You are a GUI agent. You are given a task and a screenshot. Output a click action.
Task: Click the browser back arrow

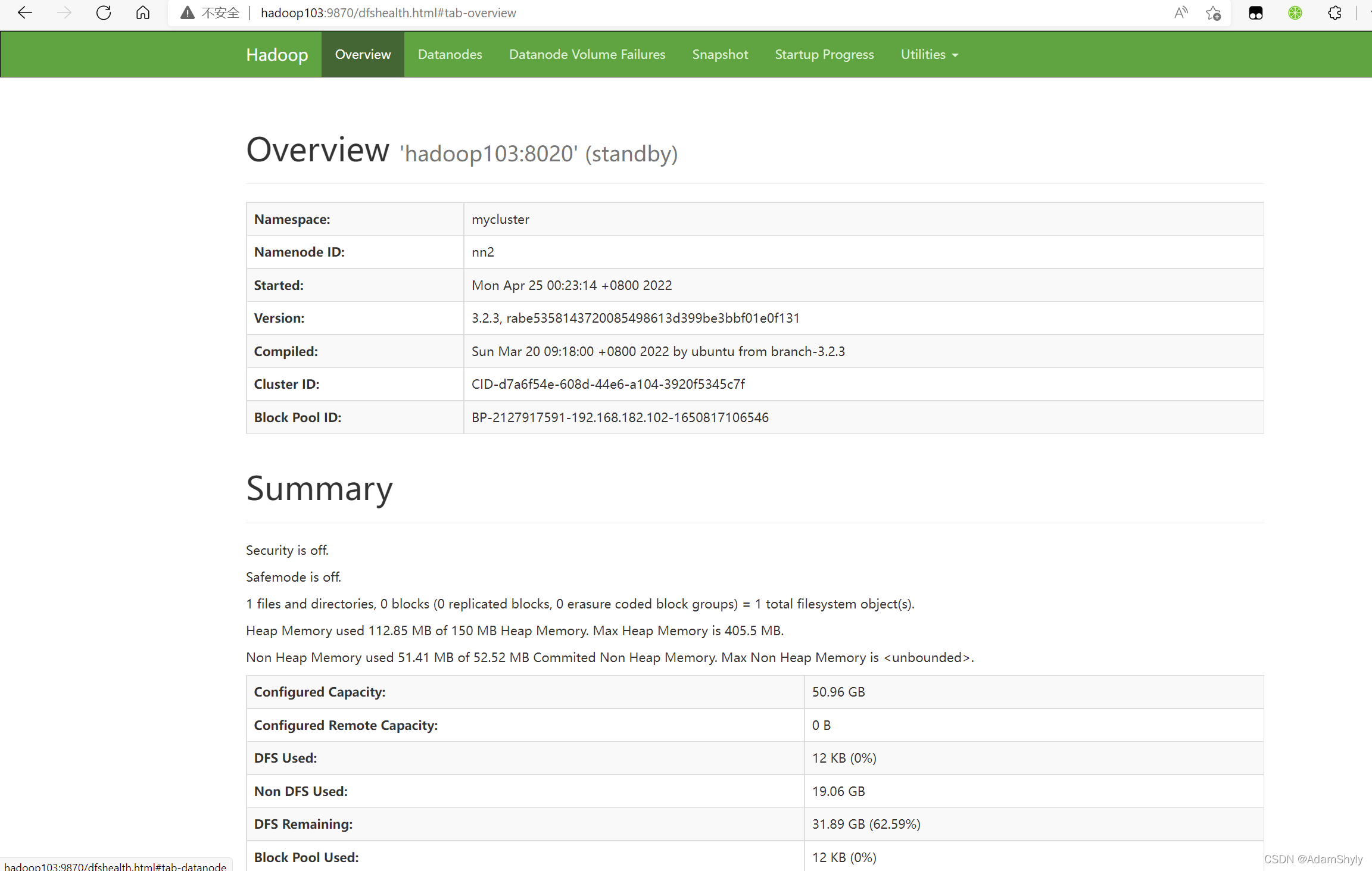coord(25,13)
